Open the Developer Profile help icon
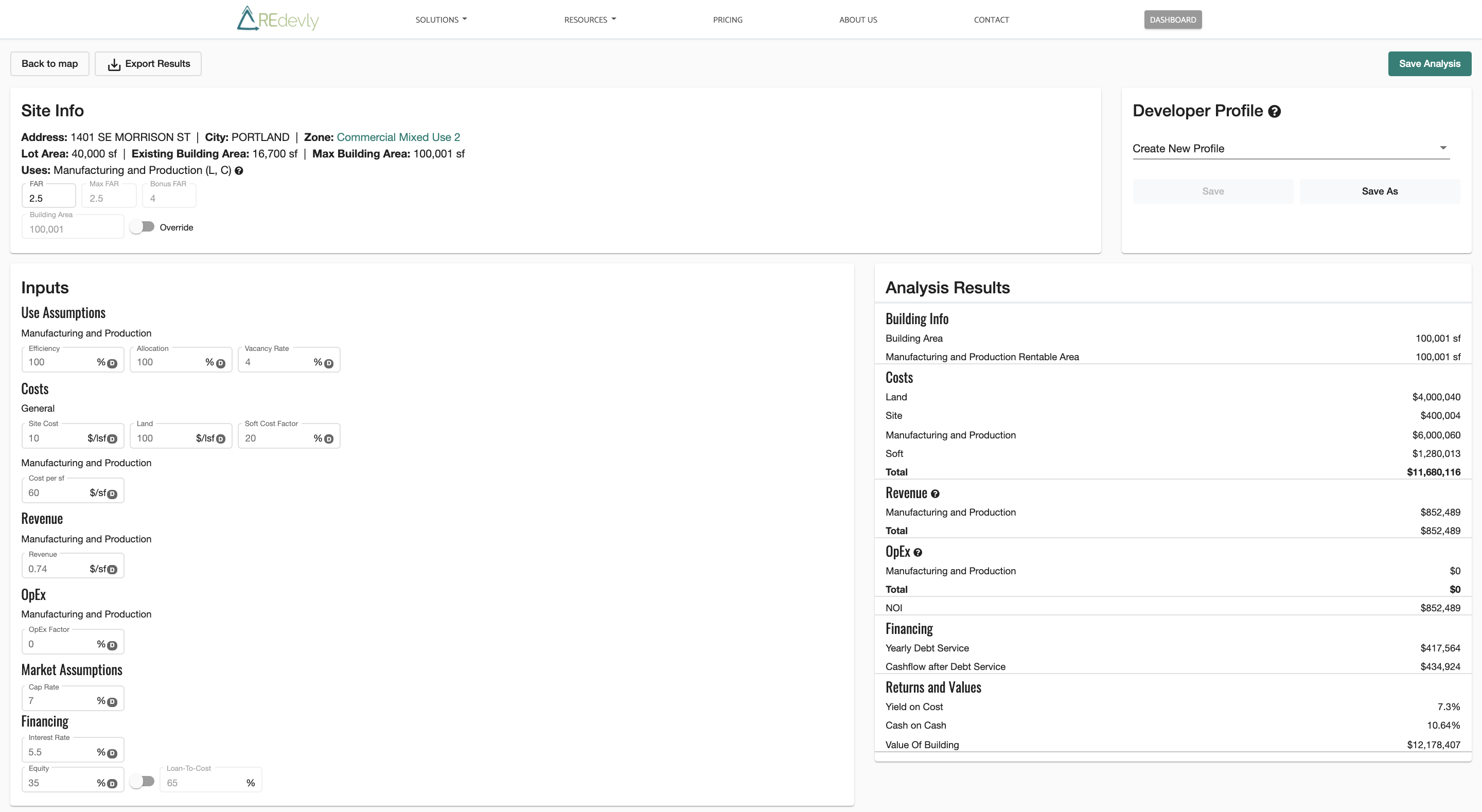Screen dimensions: 1482x812 [x=1274, y=112]
